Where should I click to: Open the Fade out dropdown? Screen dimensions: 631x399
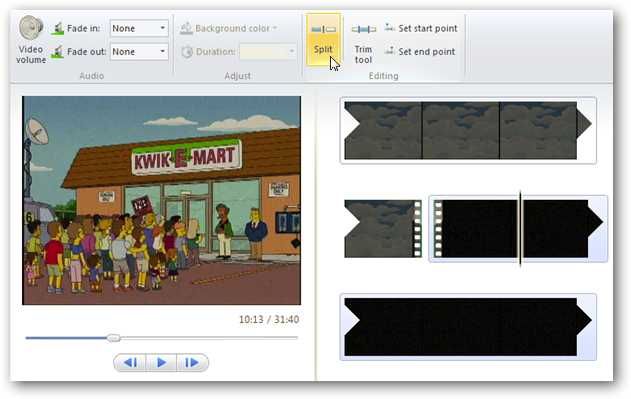[139, 52]
